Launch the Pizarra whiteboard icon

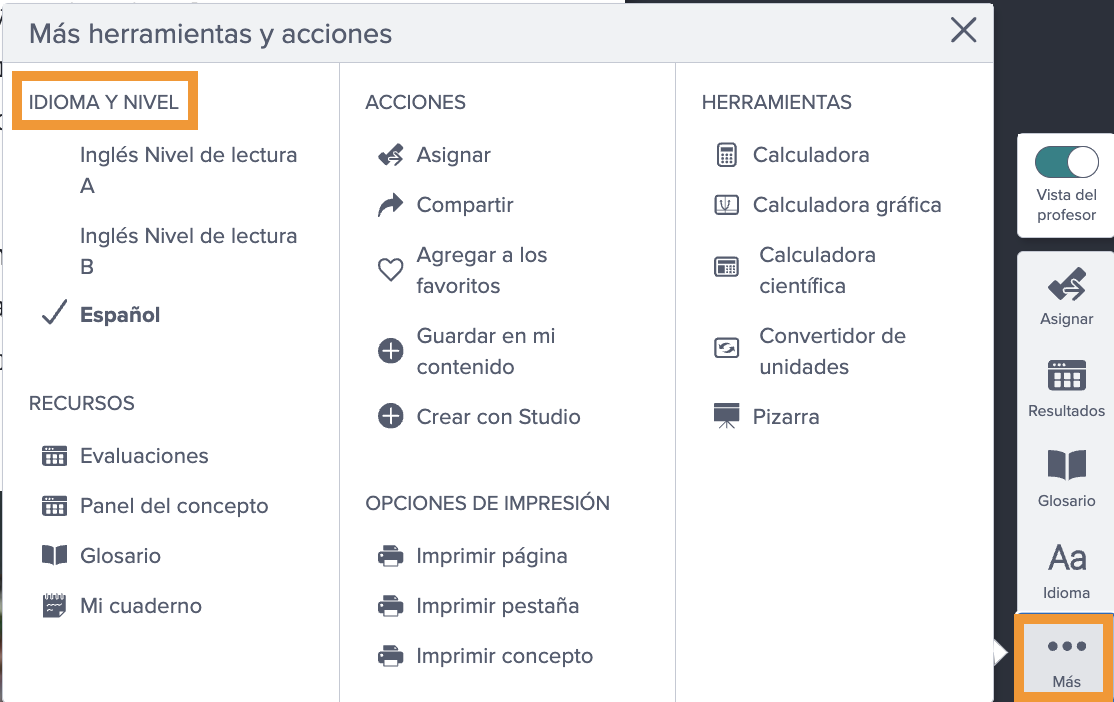[726, 416]
